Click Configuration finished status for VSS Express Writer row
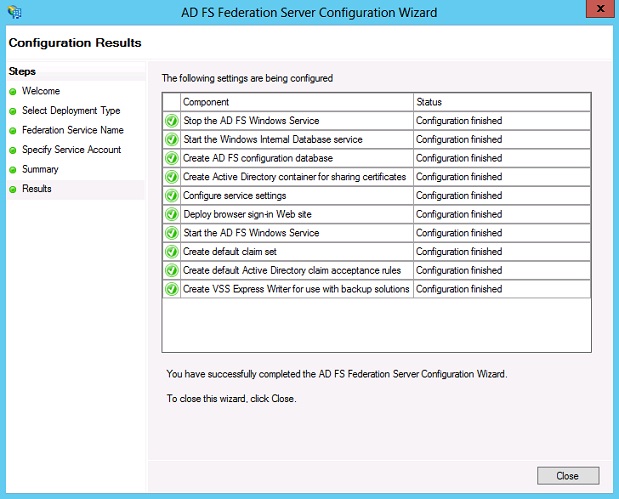The image size is (619, 499). click(x=459, y=289)
